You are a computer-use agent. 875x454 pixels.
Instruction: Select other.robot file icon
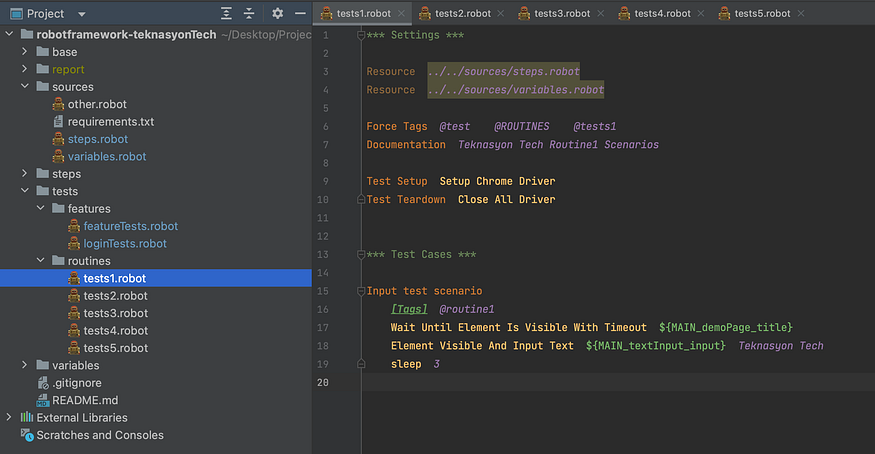[58, 104]
